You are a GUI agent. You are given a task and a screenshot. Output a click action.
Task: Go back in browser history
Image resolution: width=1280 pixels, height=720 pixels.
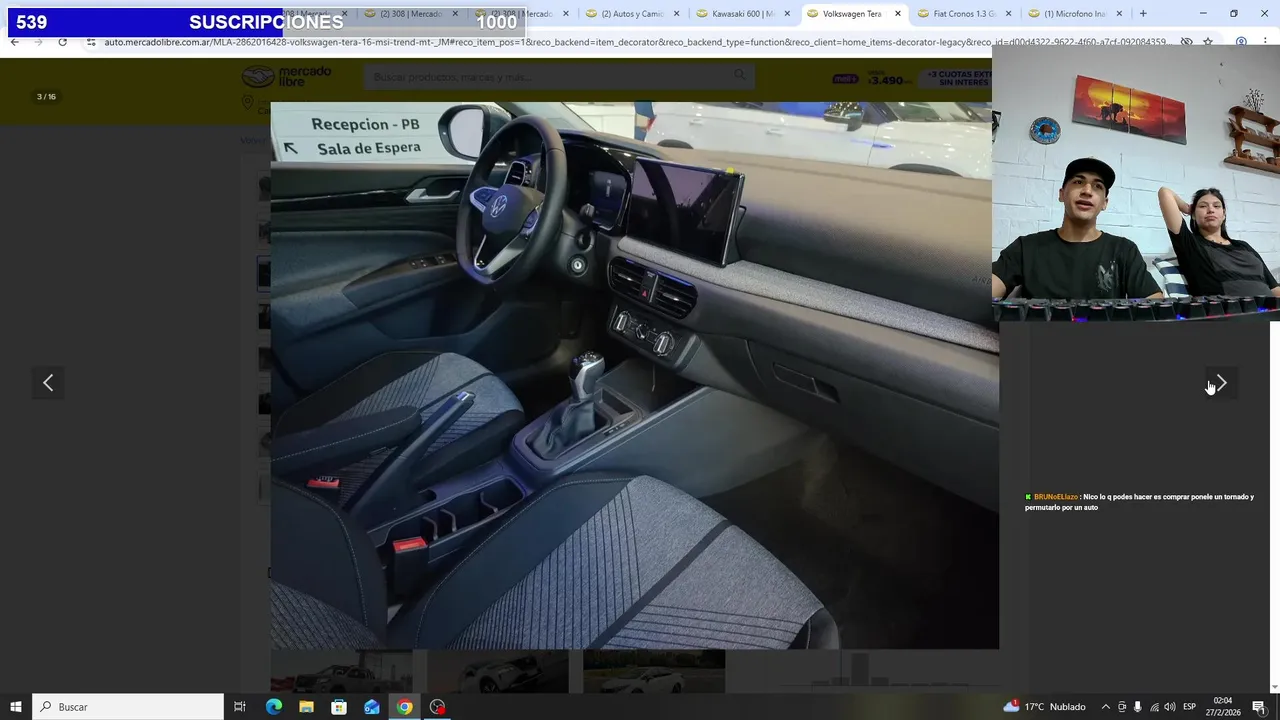coord(14,42)
